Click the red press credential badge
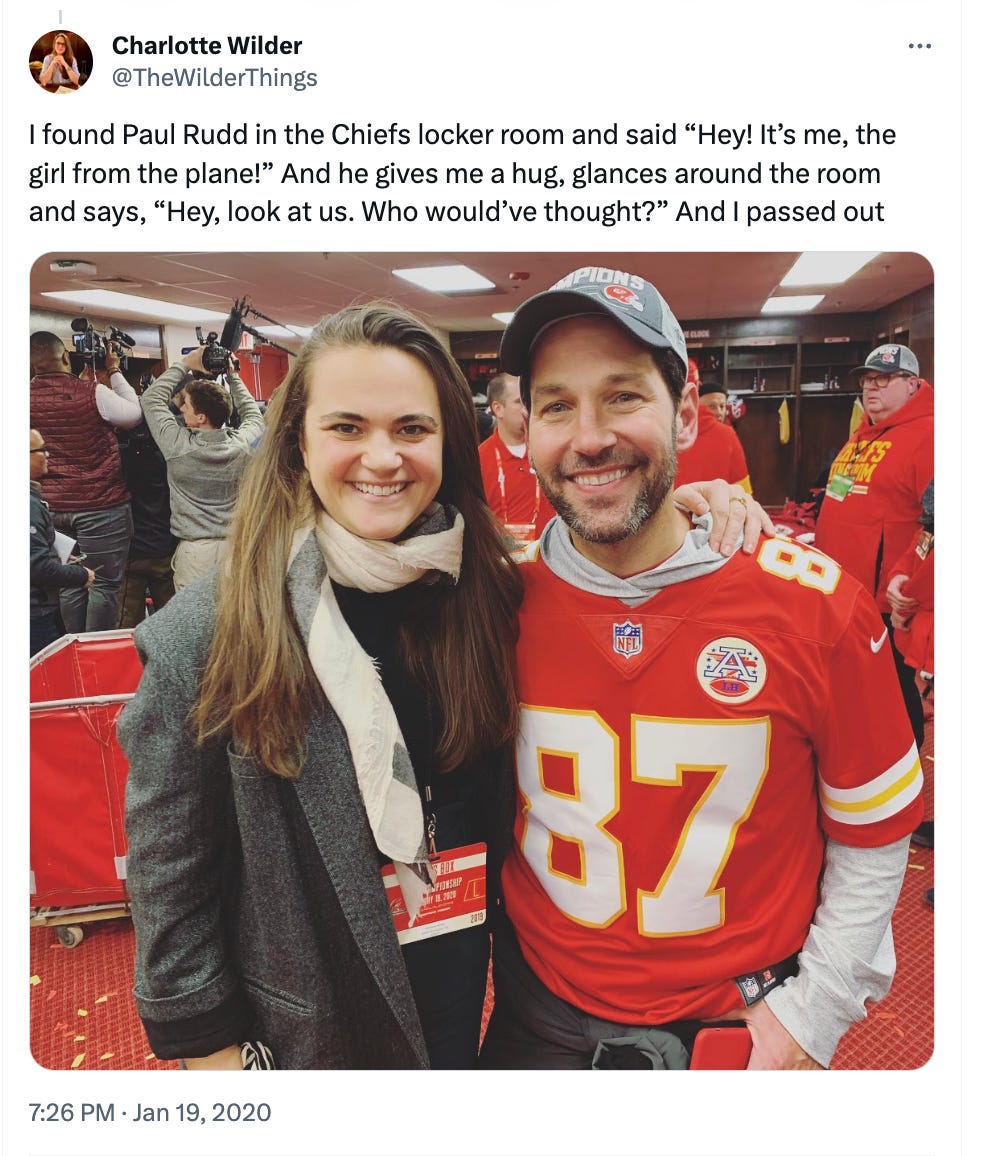Image resolution: width=1004 pixels, height=1156 pixels. pos(435,894)
